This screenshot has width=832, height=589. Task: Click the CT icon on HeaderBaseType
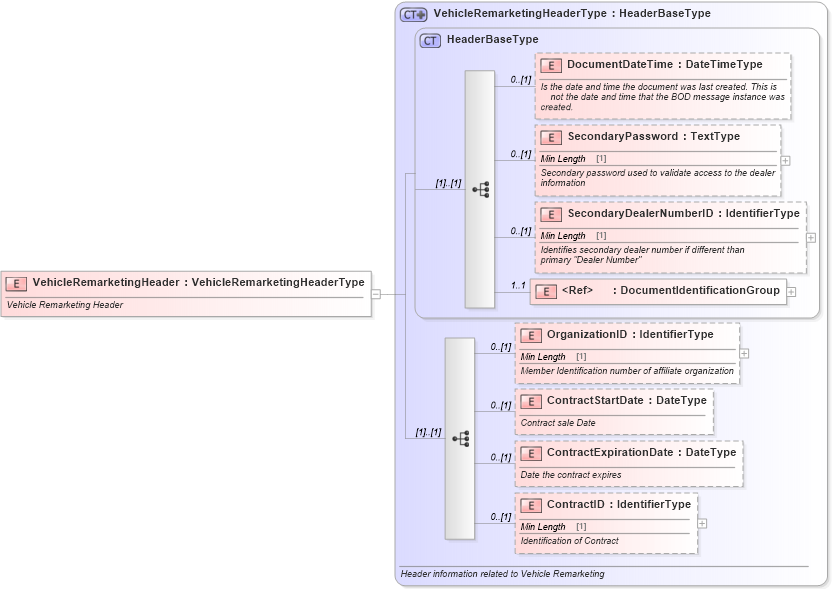(x=428, y=39)
